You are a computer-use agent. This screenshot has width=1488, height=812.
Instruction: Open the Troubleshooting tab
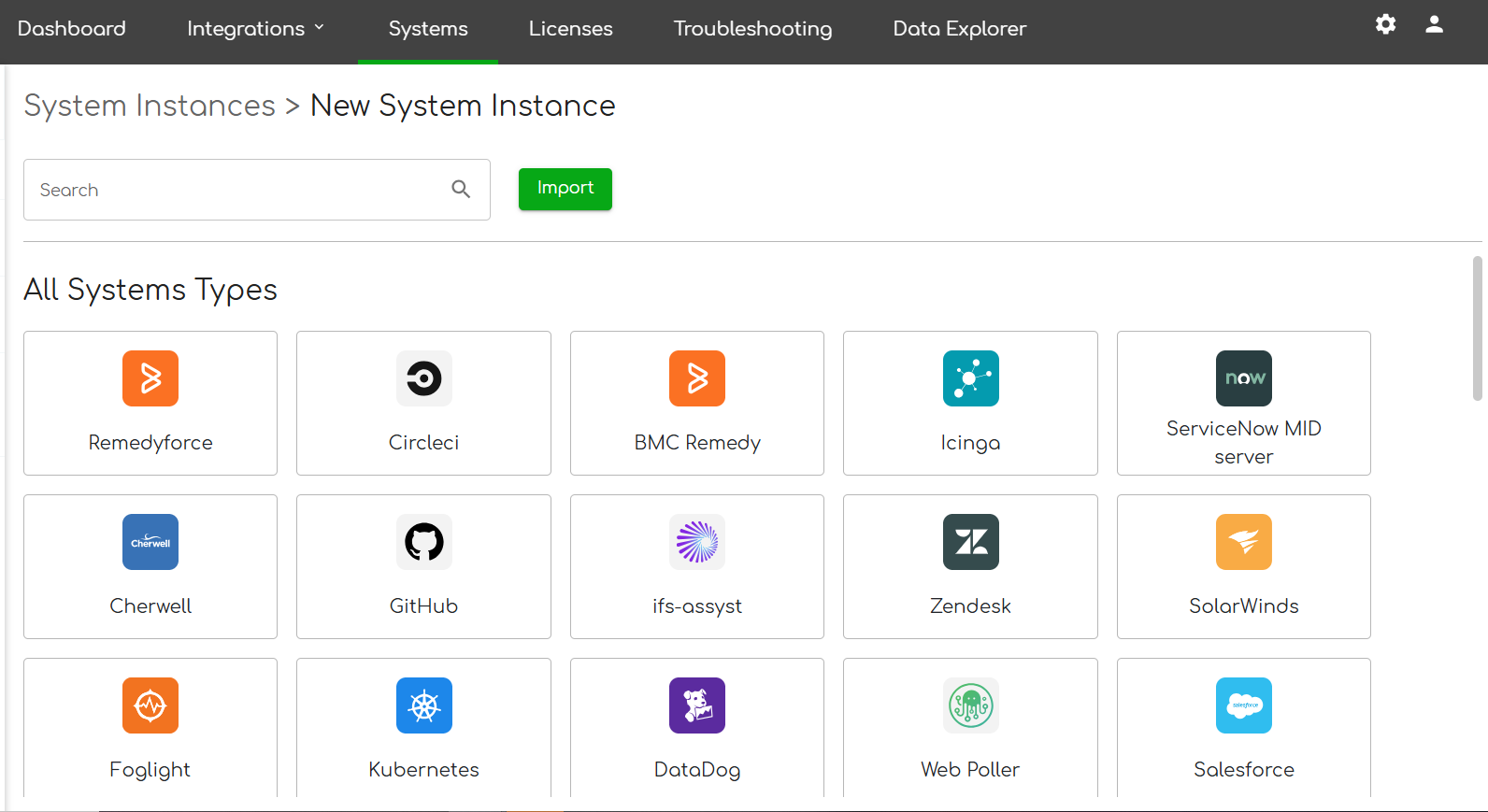752,29
